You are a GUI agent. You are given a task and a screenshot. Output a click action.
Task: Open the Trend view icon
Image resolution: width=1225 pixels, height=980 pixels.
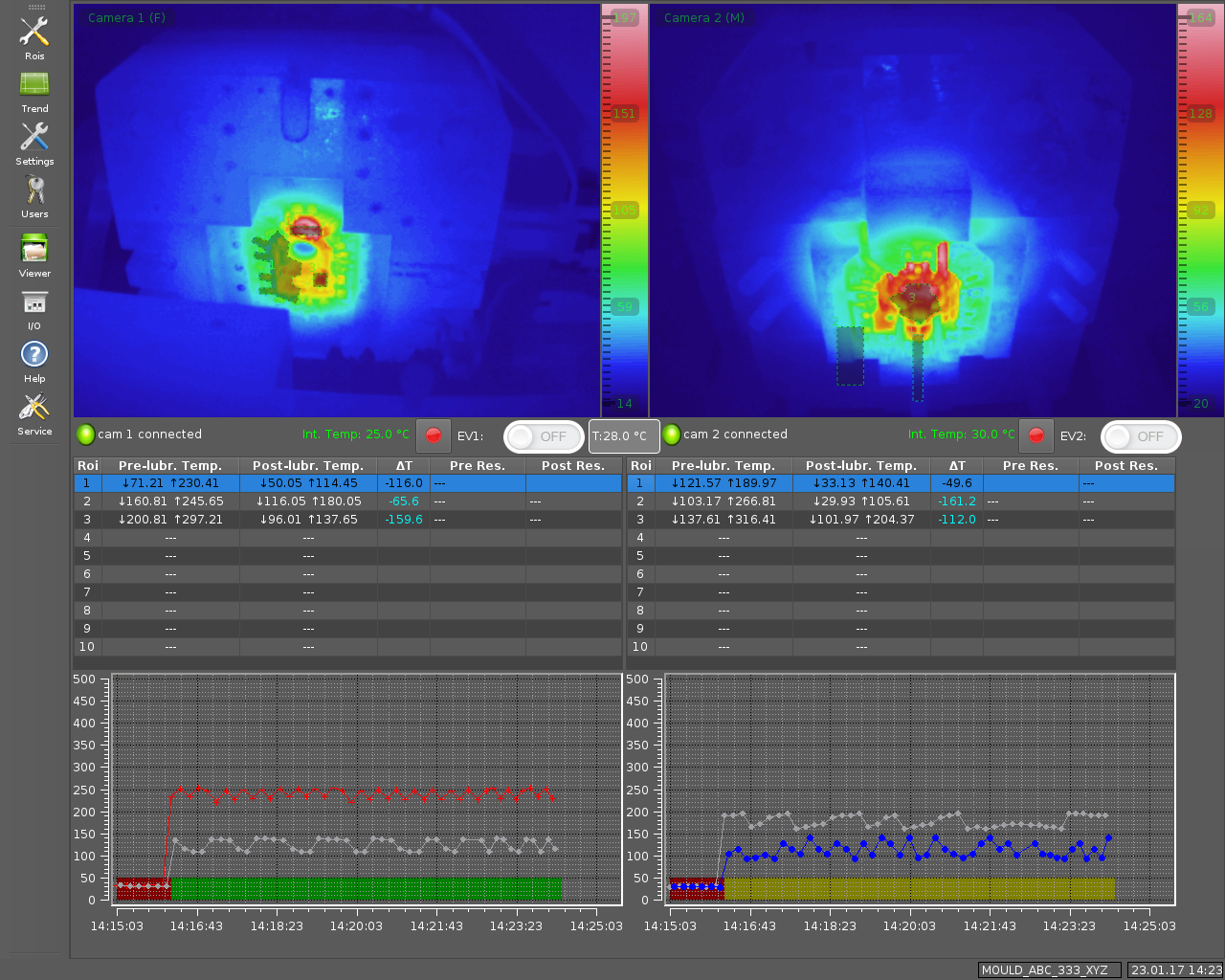tap(34, 86)
